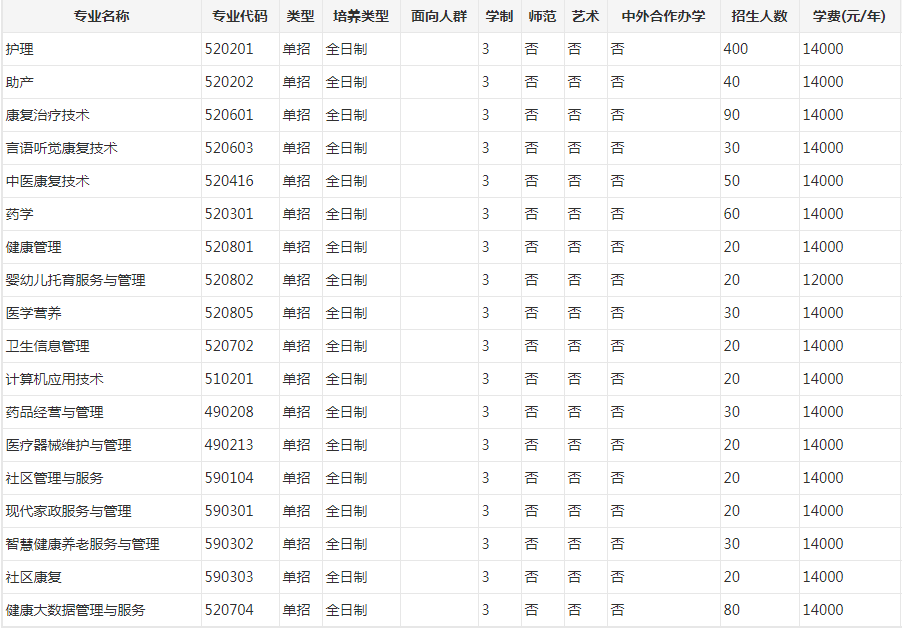Click major code 590301

[229, 511]
